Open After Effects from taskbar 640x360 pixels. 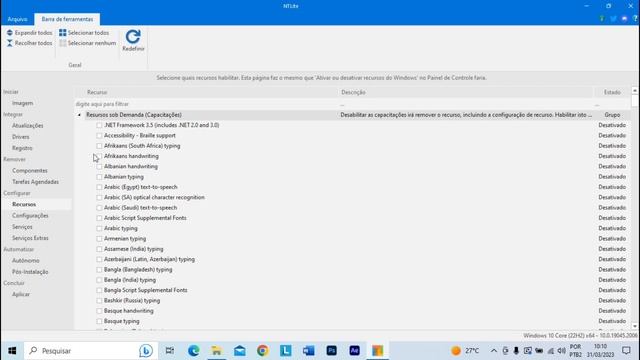pyautogui.click(x=354, y=351)
